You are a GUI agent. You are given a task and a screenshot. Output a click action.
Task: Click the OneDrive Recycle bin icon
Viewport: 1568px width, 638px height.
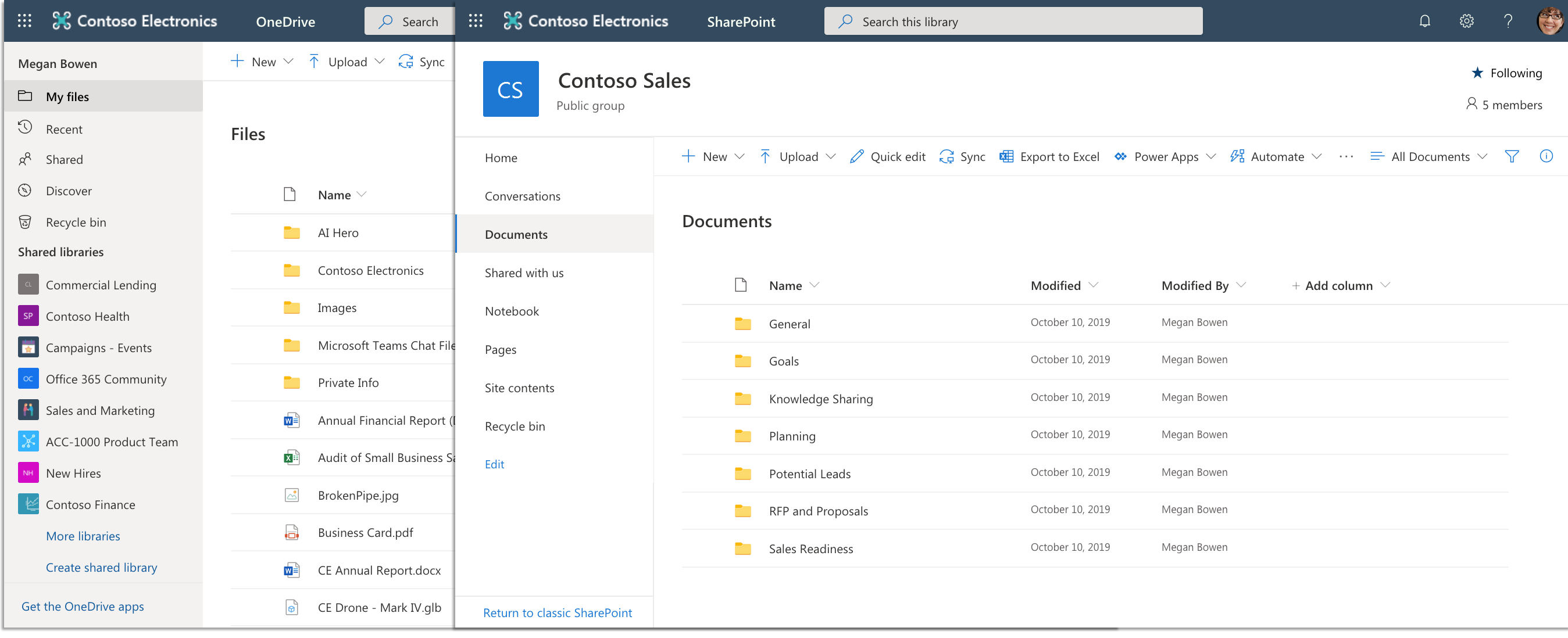(25, 221)
